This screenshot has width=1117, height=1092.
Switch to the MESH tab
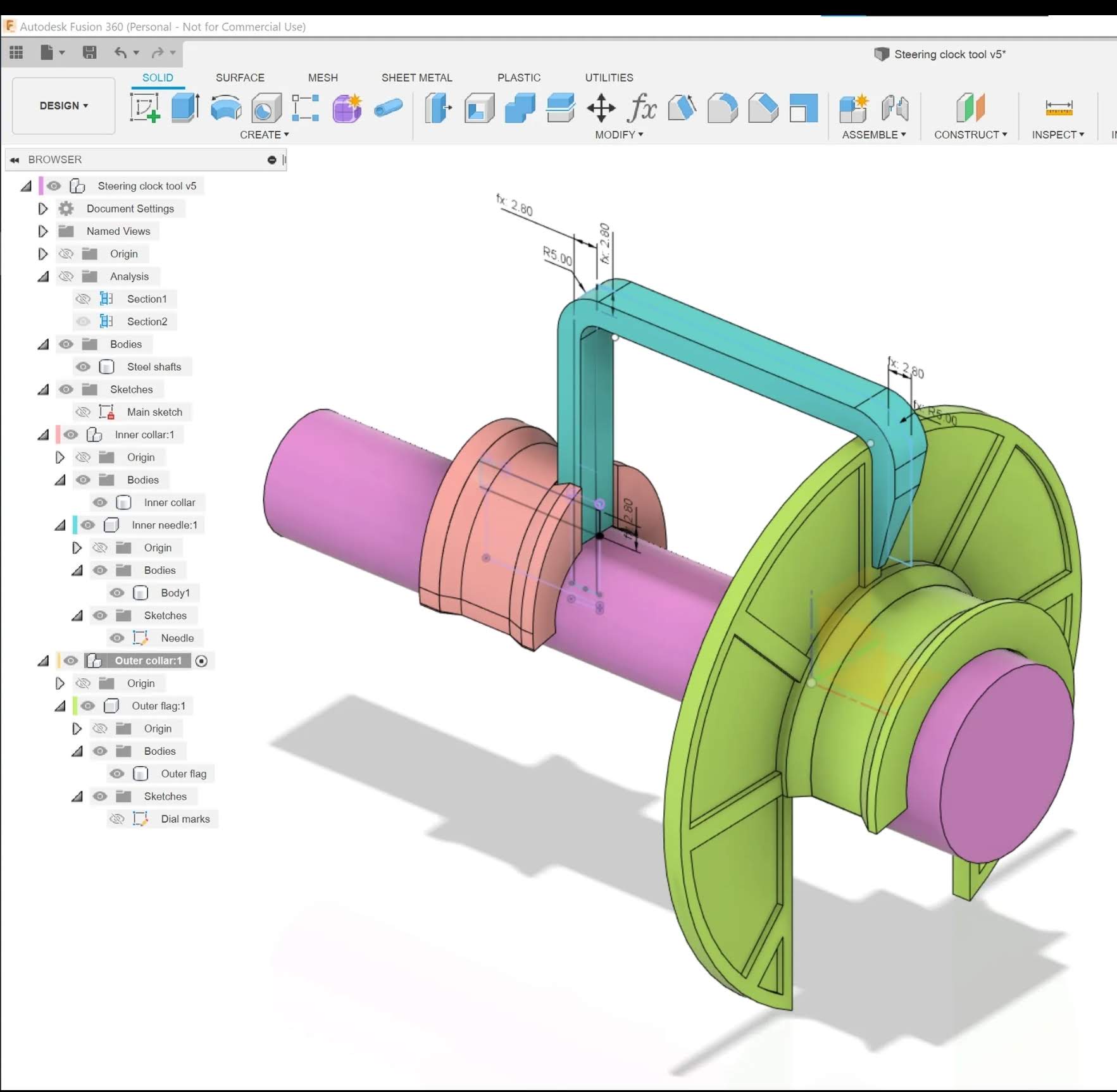click(323, 78)
